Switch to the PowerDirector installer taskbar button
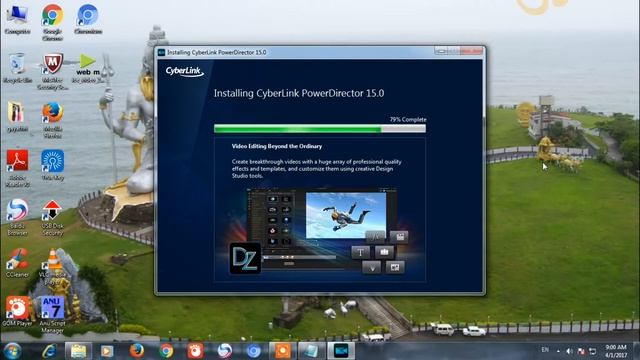Screen dimensions: 640x360 [x=341, y=351]
